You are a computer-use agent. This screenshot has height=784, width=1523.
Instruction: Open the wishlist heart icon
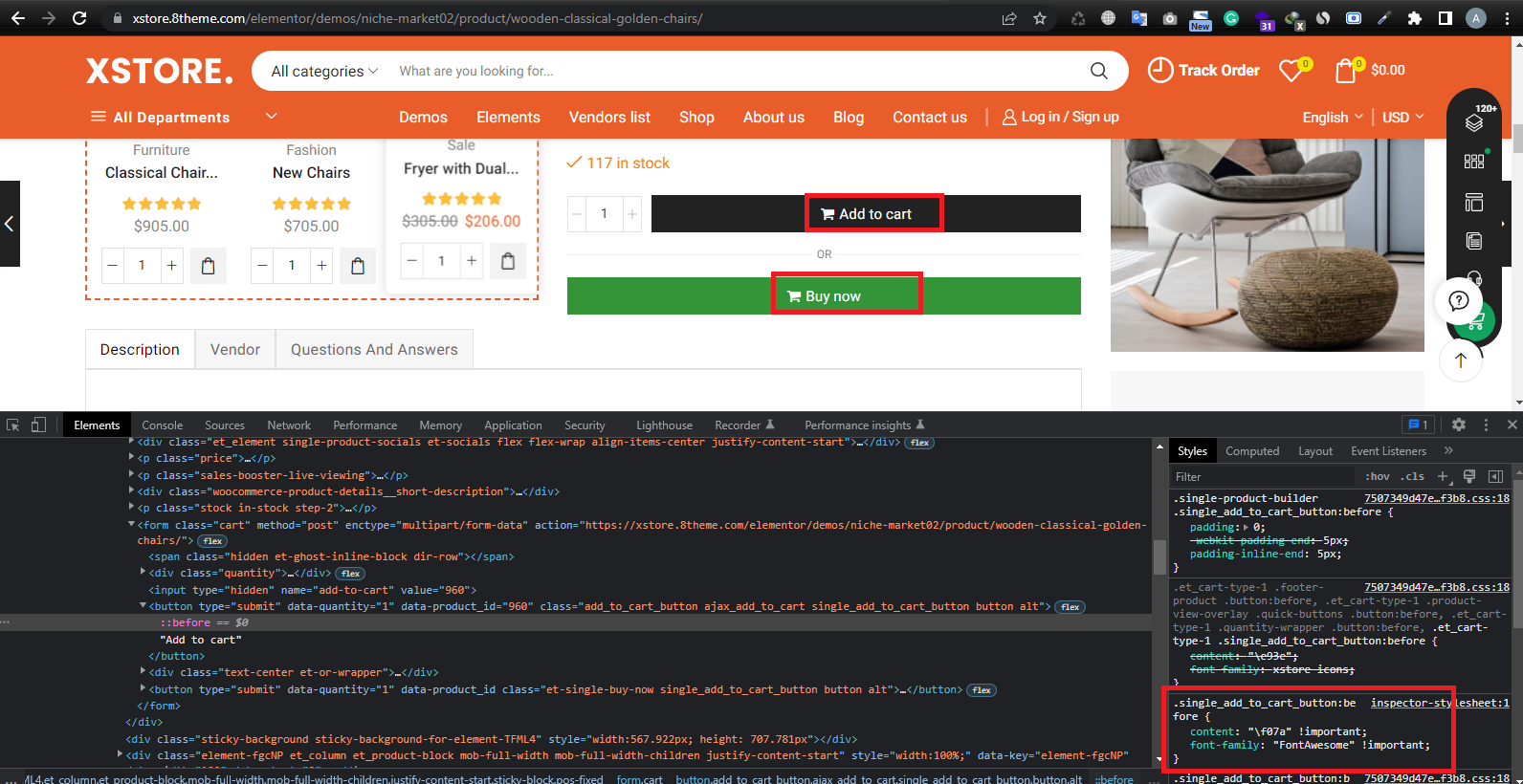tap(1292, 70)
